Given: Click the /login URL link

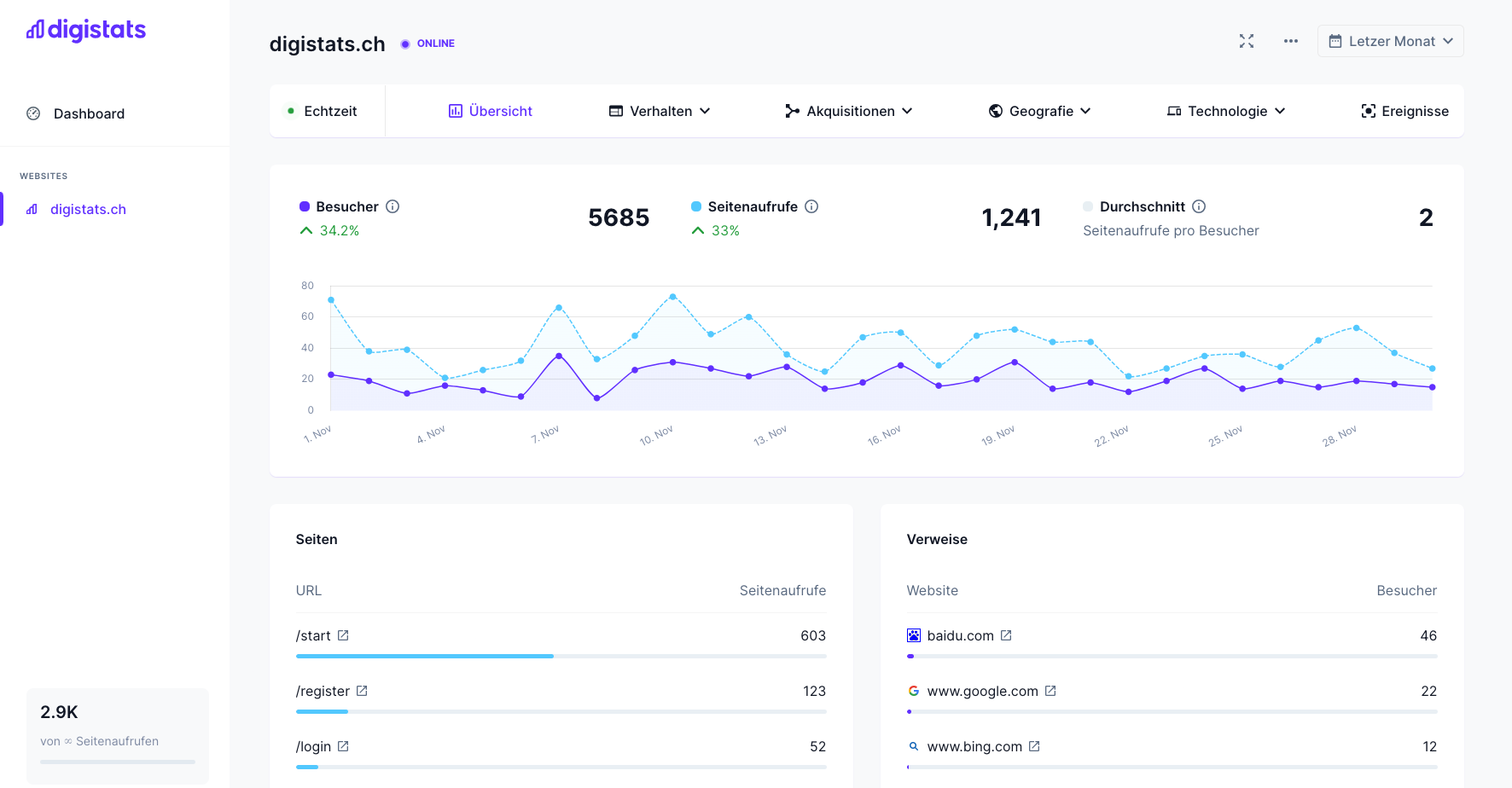Looking at the screenshot, I should tap(313, 746).
